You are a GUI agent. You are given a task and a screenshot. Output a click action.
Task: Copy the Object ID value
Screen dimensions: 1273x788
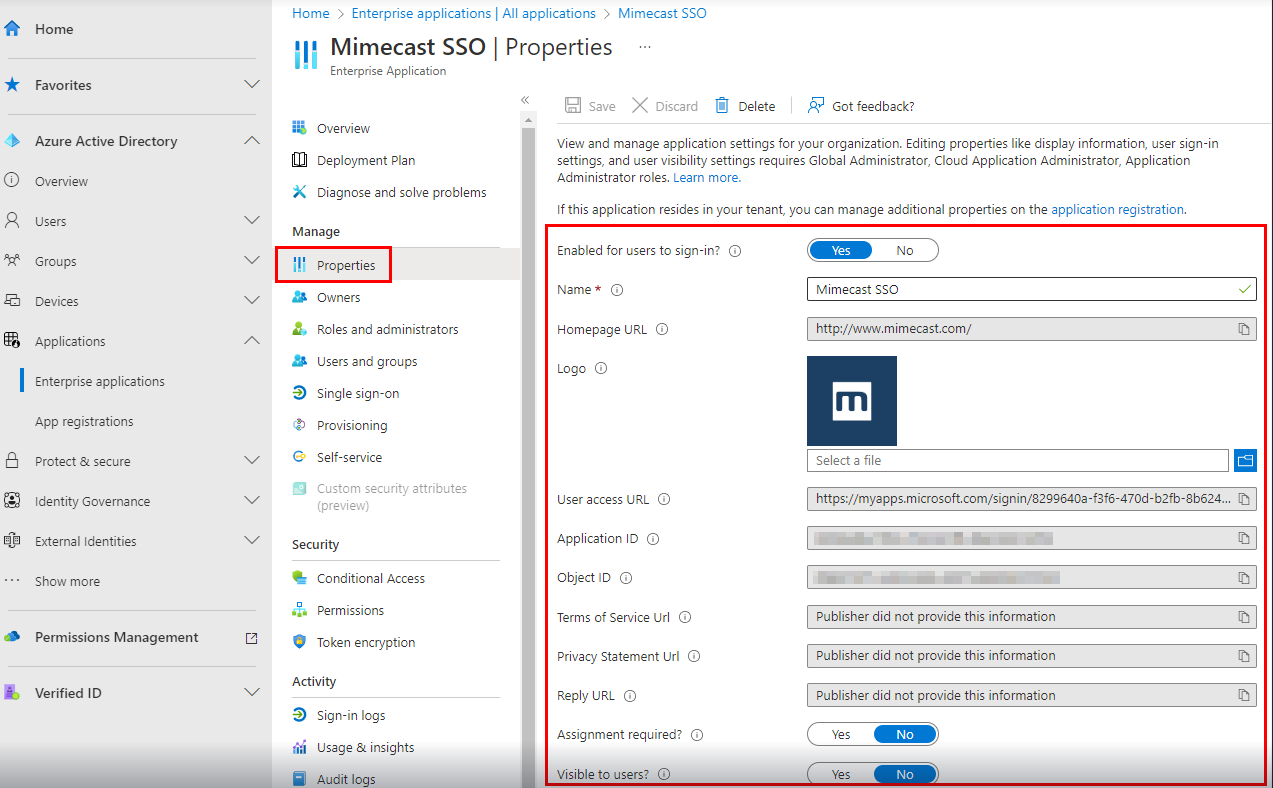pyautogui.click(x=1244, y=578)
